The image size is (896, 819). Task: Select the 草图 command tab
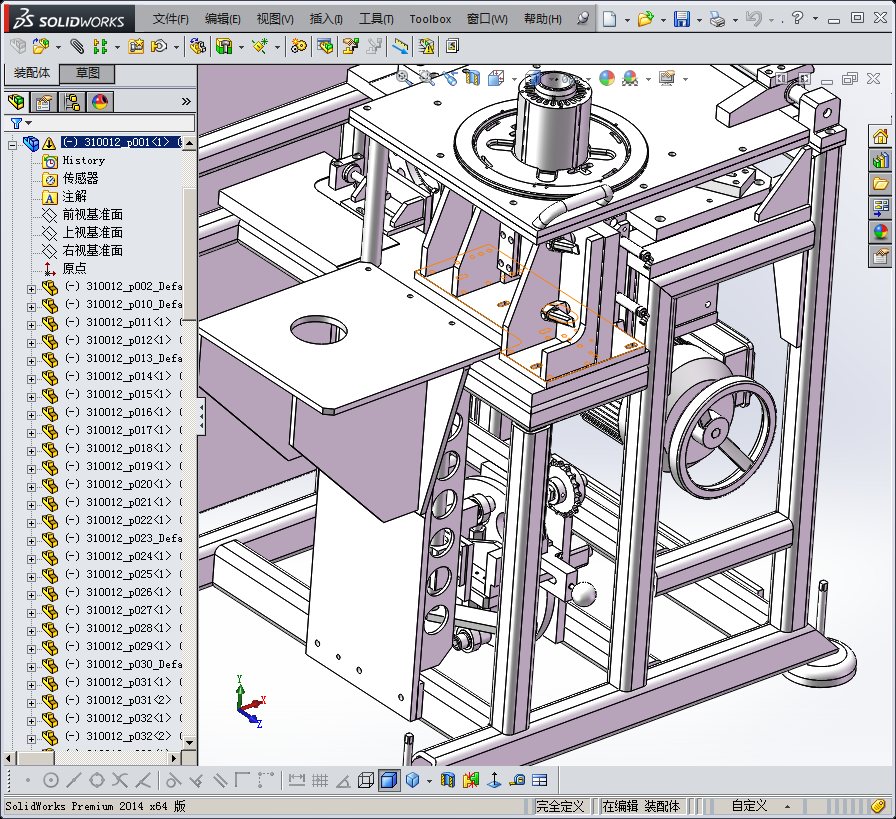coord(88,73)
